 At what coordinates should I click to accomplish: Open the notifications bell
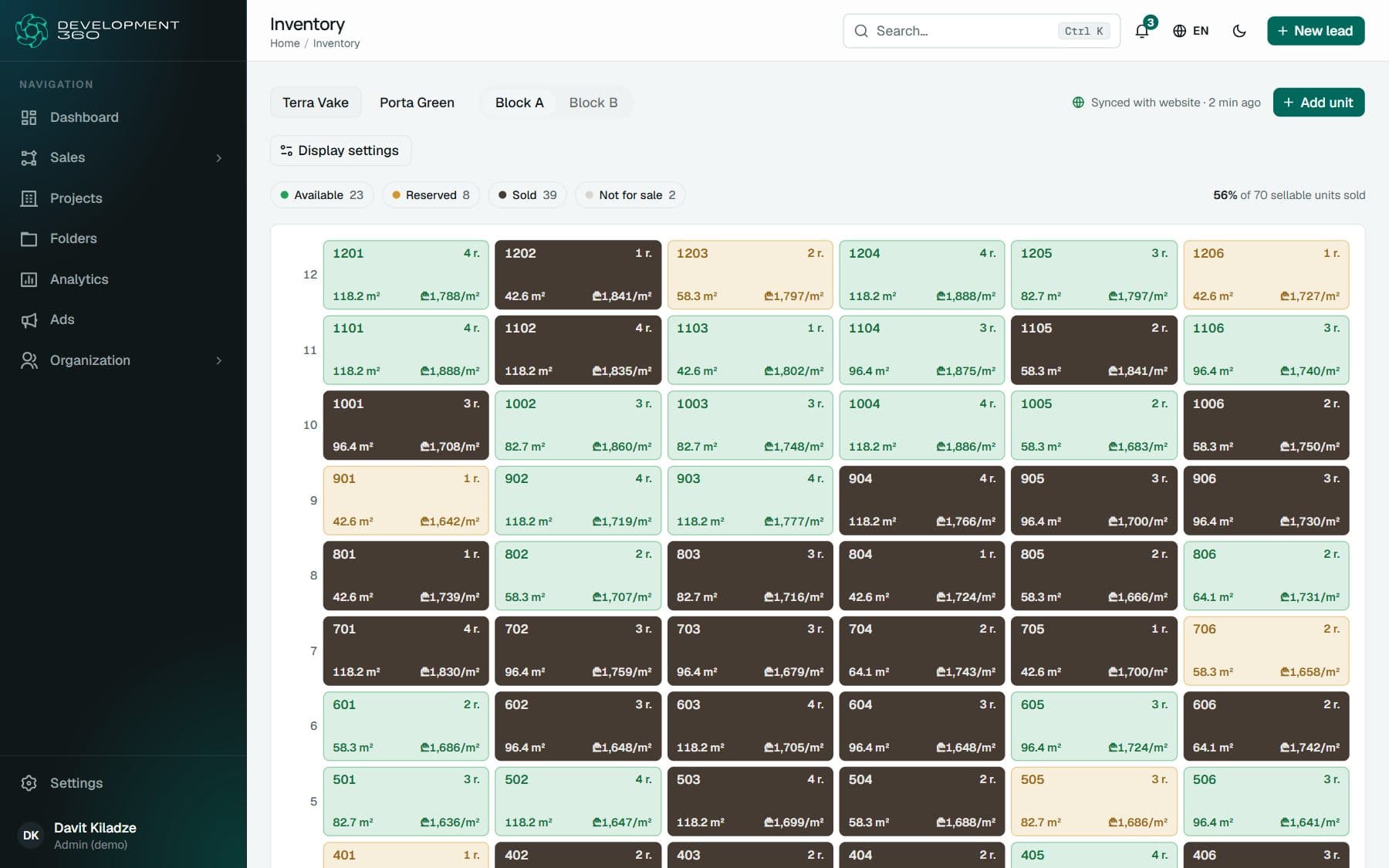(x=1142, y=31)
